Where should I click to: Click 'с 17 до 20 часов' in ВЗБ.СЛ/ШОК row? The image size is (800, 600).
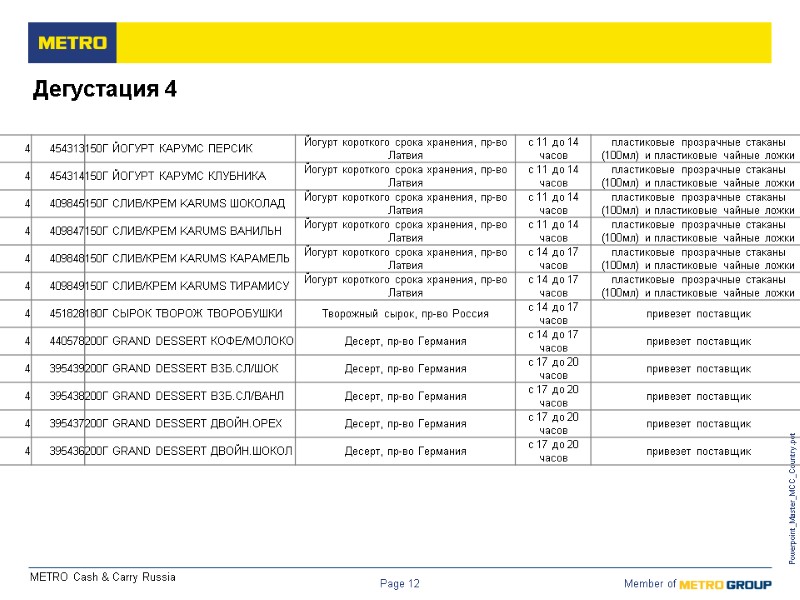[x=553, y=369]
